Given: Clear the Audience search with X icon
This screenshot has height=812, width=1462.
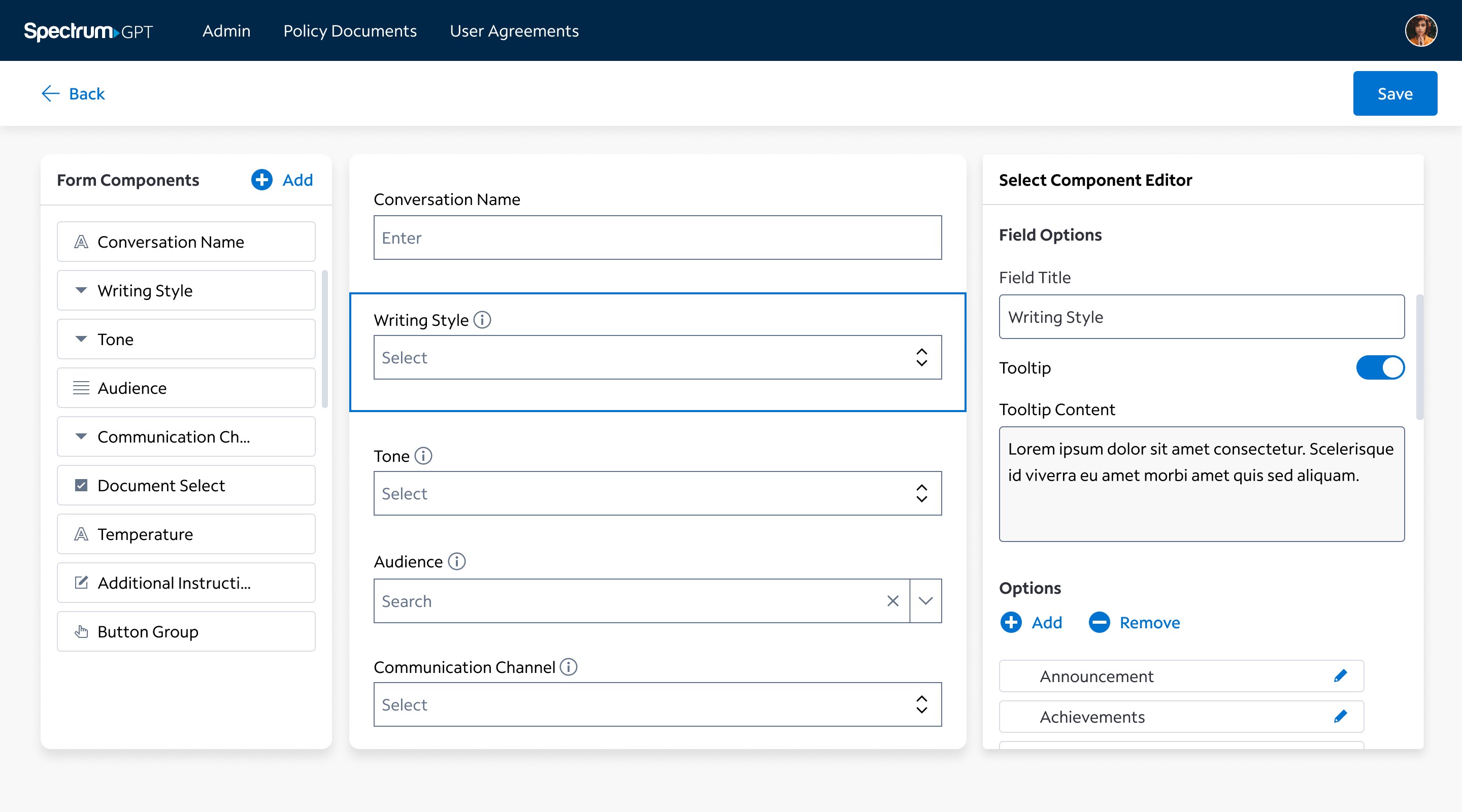Looking at the screenshot, I should (x=892, y=601).
